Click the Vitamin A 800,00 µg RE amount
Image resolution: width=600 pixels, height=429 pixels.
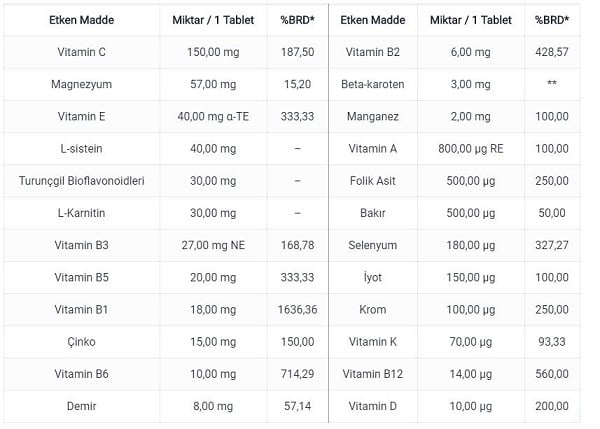point(471,148)
